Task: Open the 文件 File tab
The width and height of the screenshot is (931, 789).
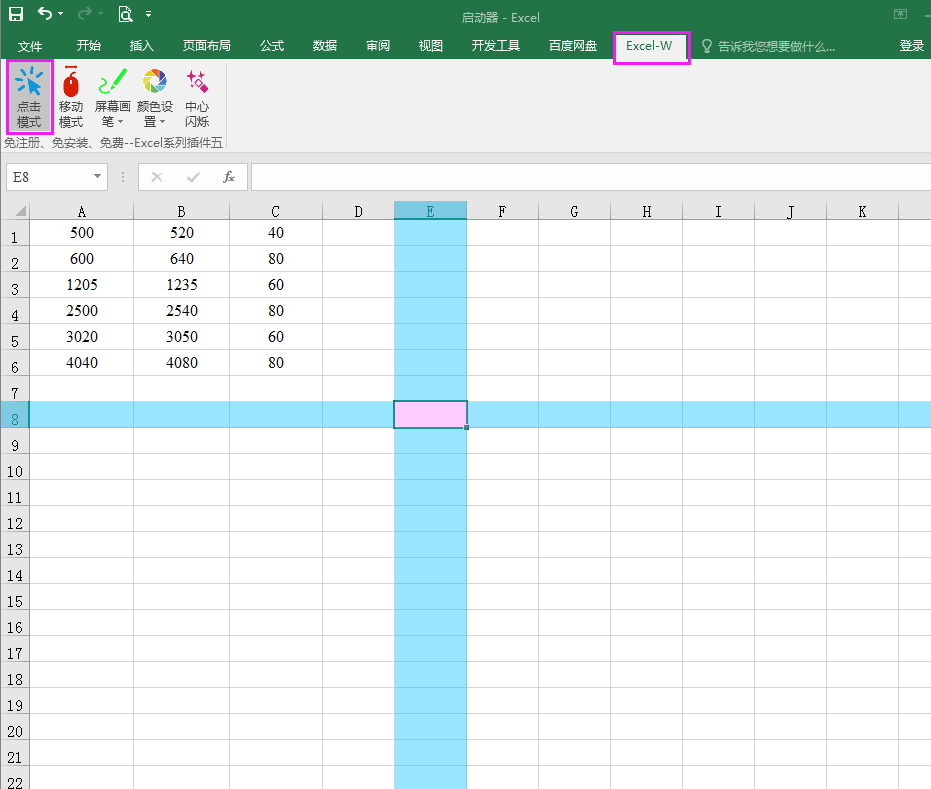Action: (30, 46)
